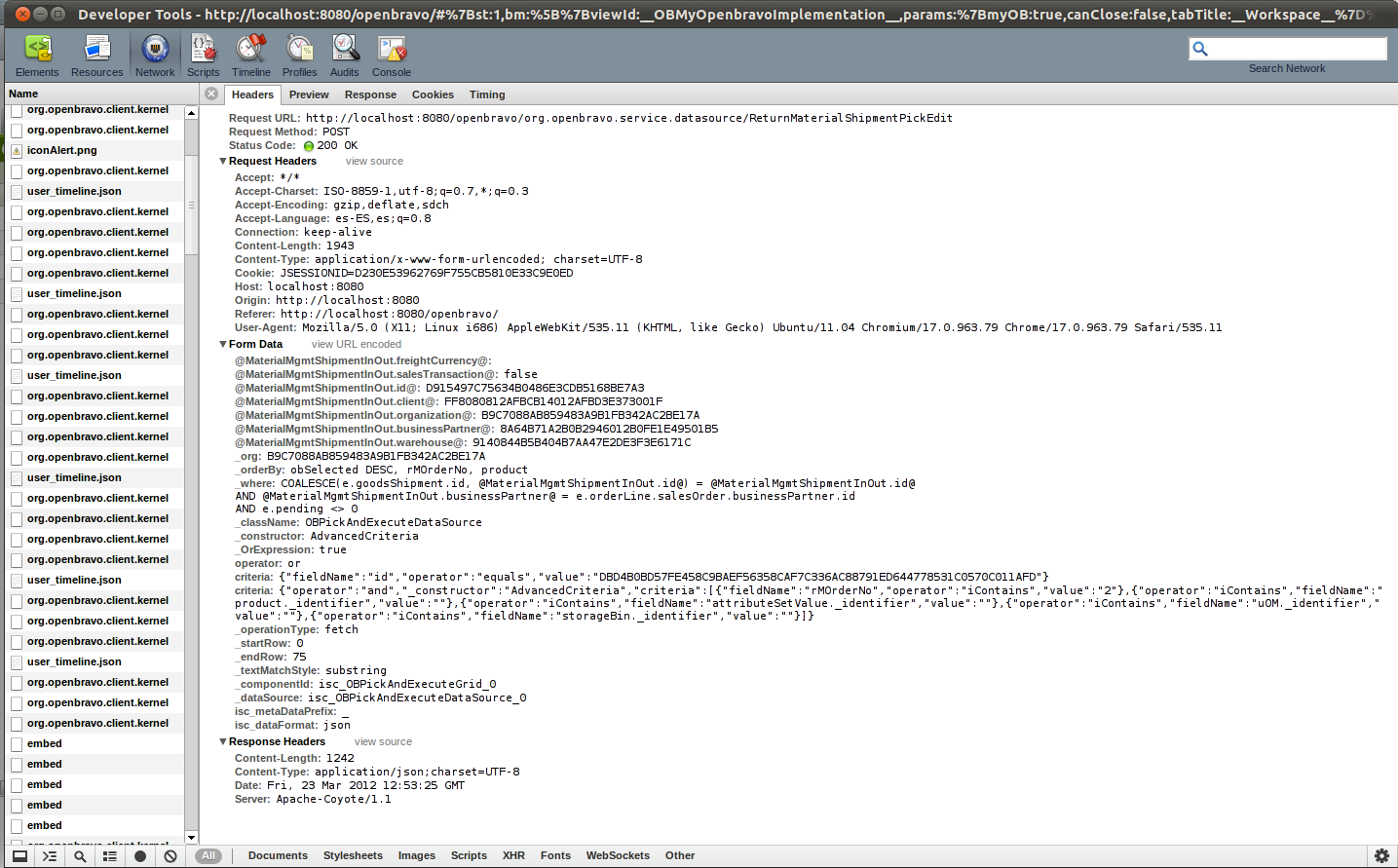Filter requests by Other
This screenshot has height=868, width=1398.
[680, 856]
